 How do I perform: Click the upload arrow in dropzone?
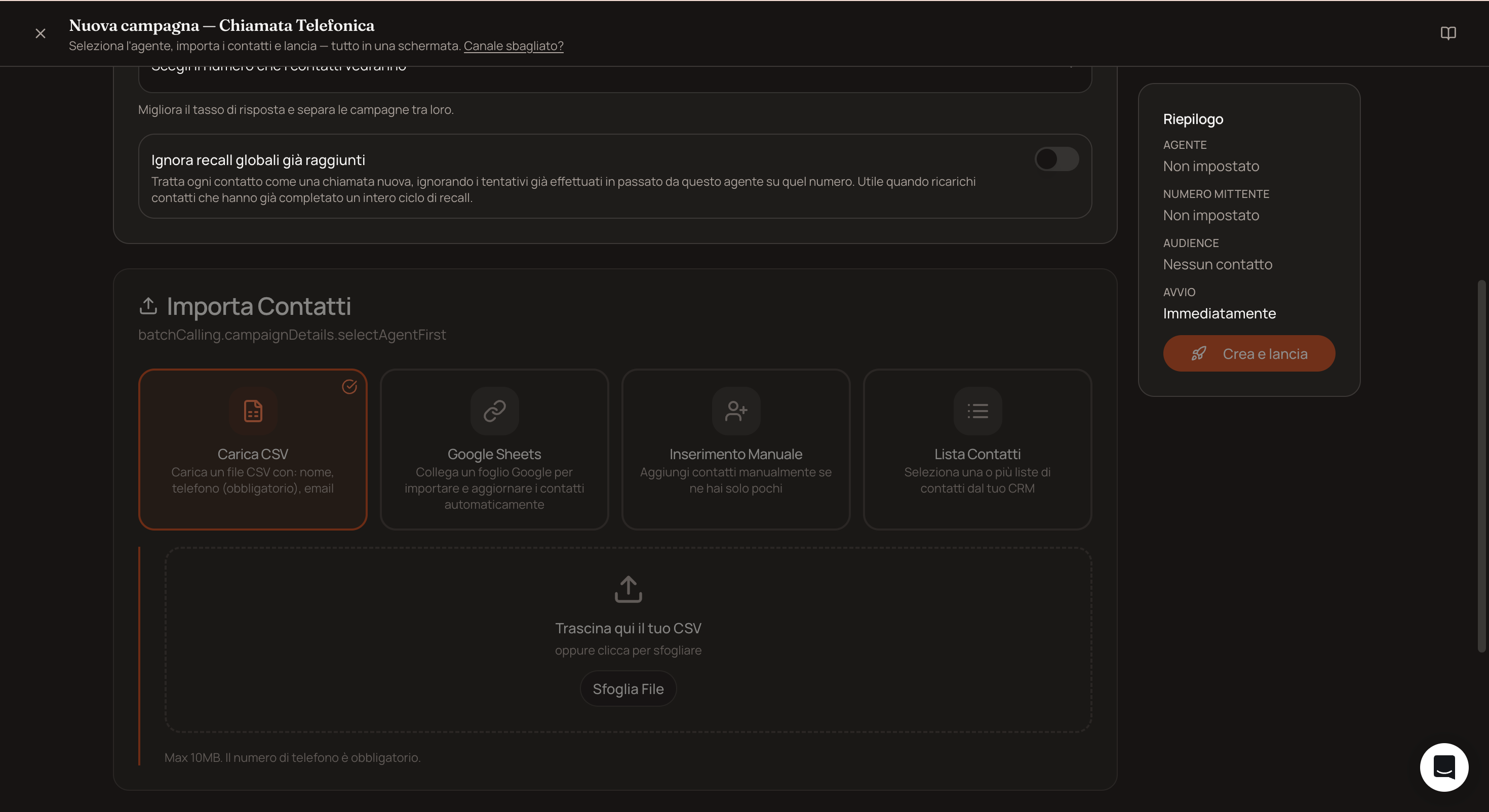pos(629,589)
